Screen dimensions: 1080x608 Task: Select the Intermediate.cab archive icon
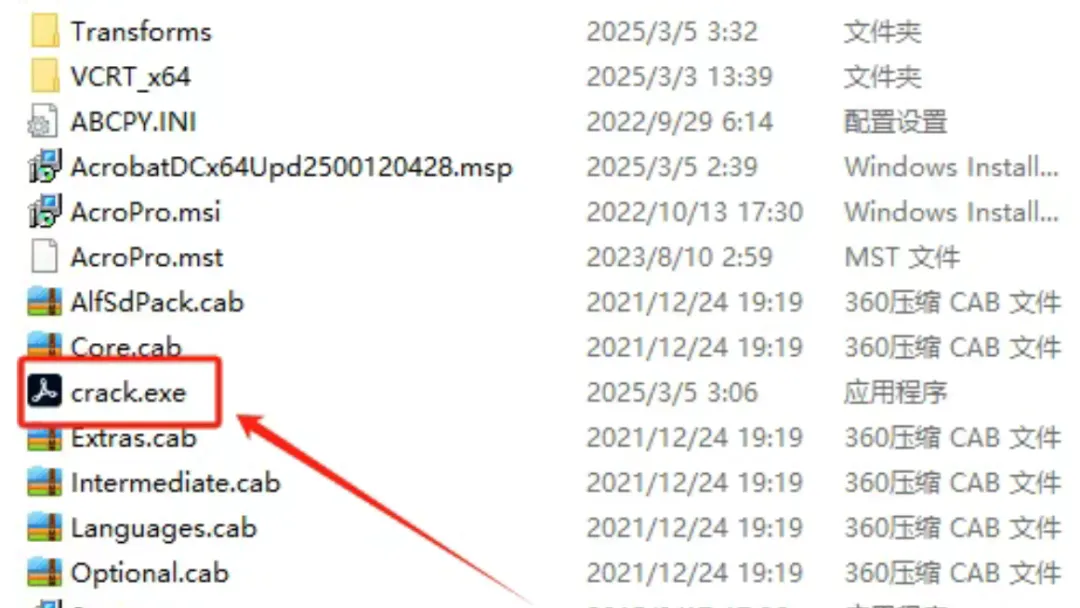pos(45,482)
